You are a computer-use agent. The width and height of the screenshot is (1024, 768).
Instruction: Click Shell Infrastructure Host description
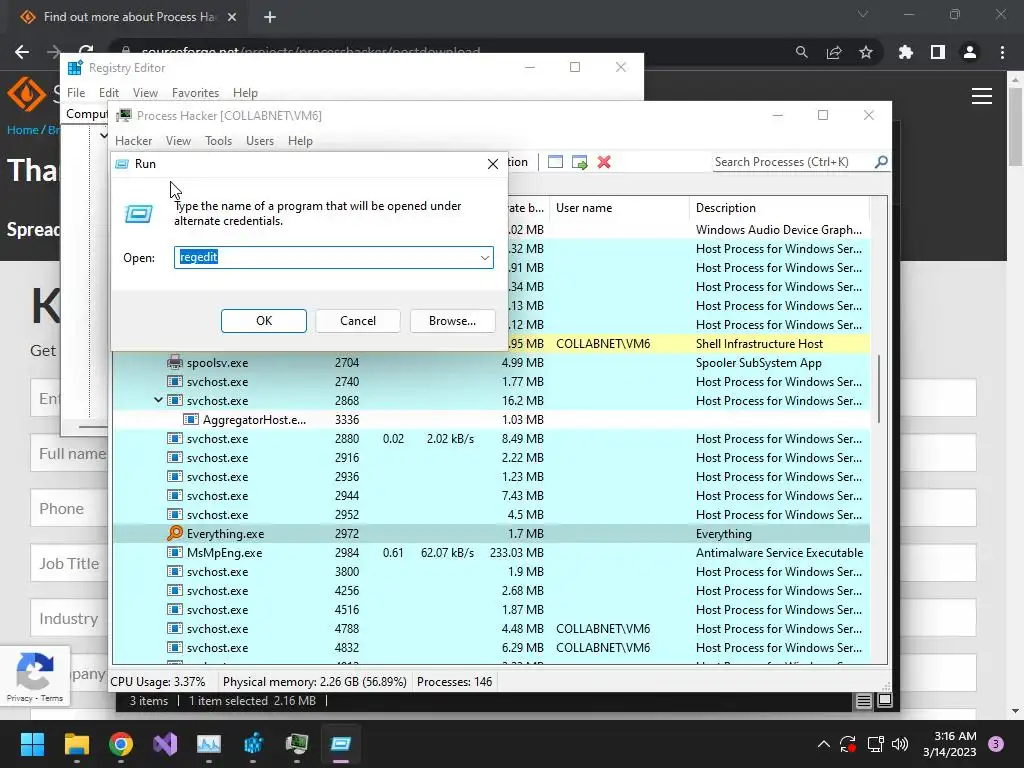point(759,344)
